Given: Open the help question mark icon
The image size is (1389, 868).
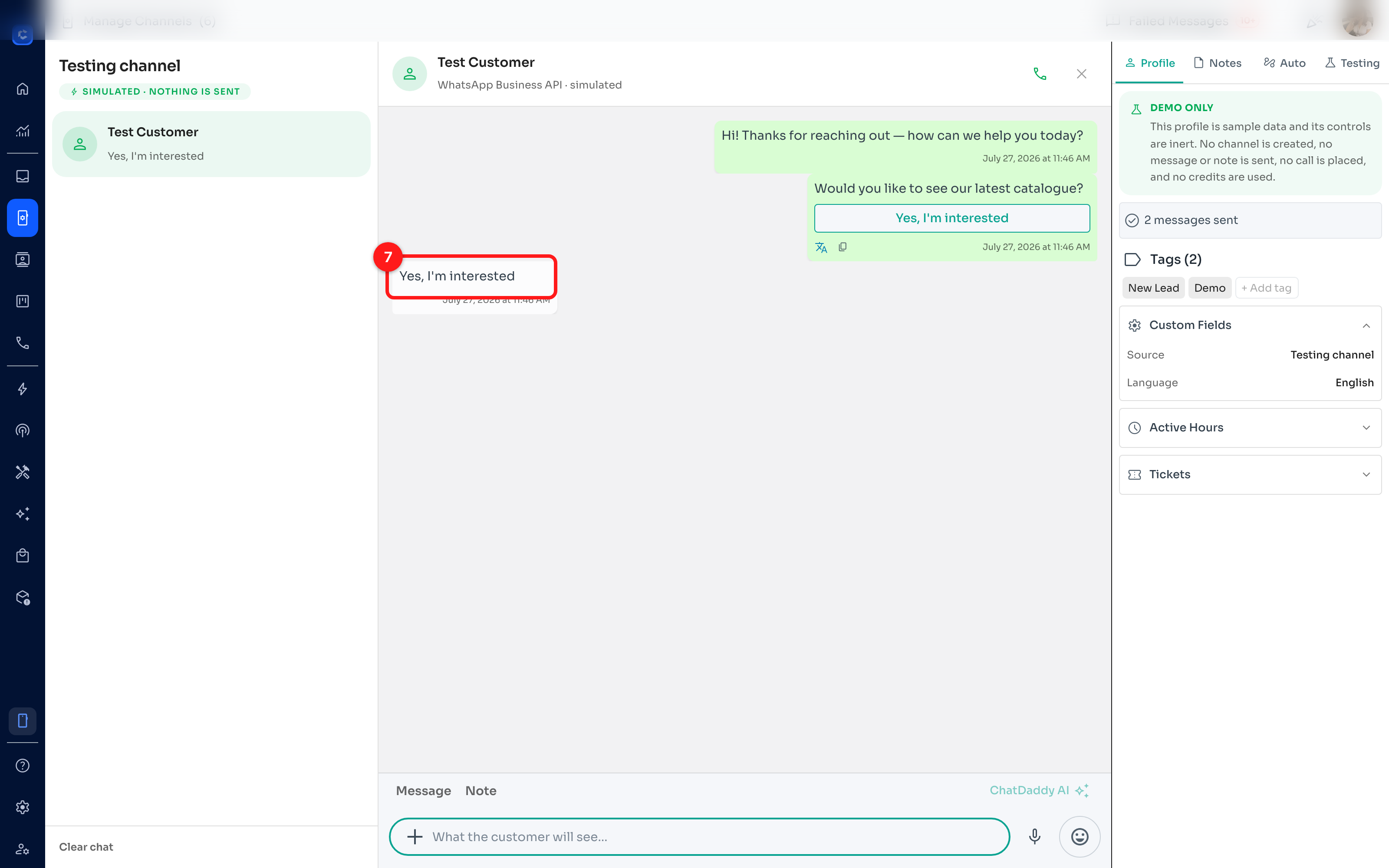Looking at the screenshot, I should coord(23,765).
